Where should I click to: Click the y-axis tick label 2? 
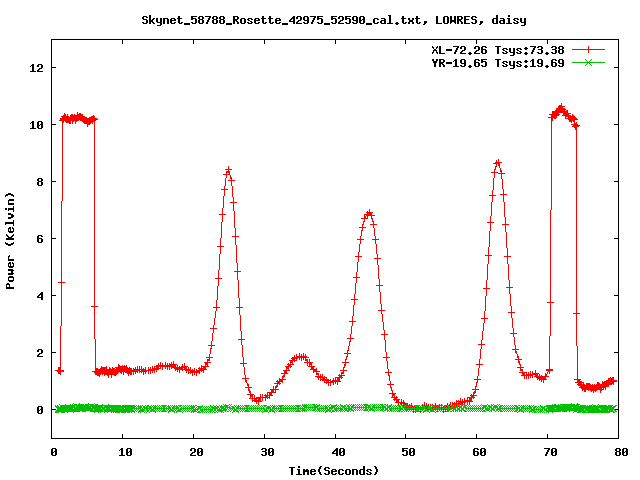(40, 353)
